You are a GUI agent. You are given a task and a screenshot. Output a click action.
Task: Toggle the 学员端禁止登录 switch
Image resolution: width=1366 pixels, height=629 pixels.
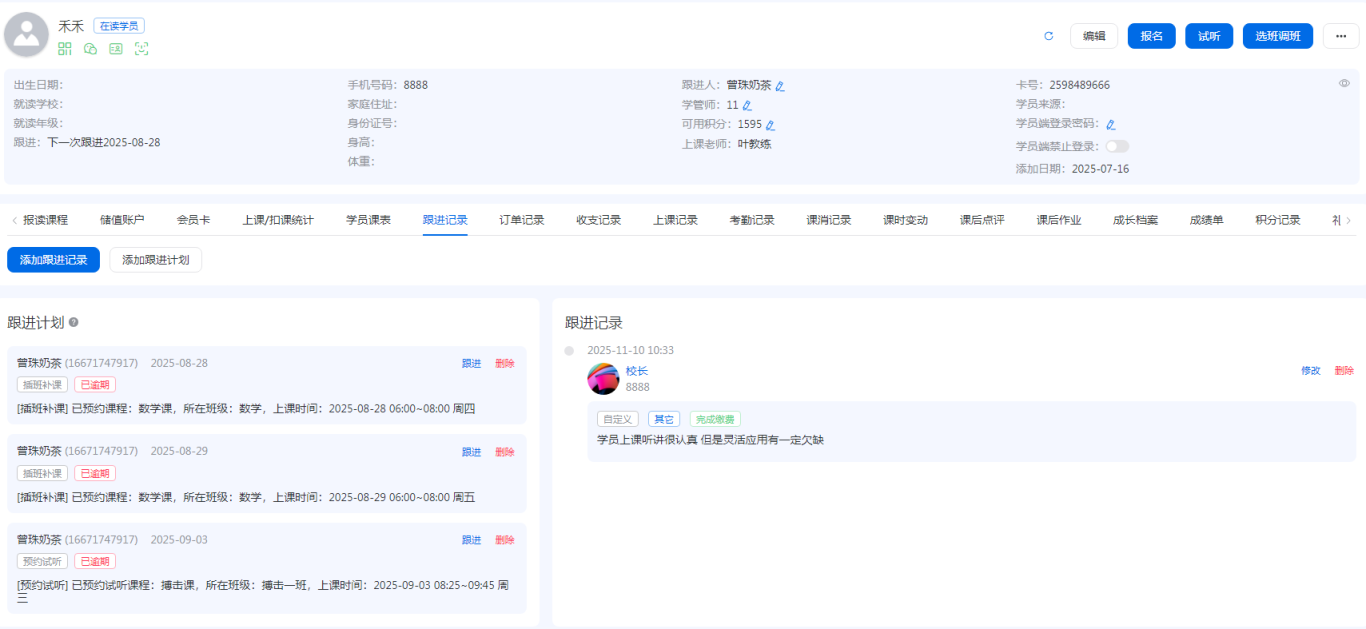[1116, 146]
